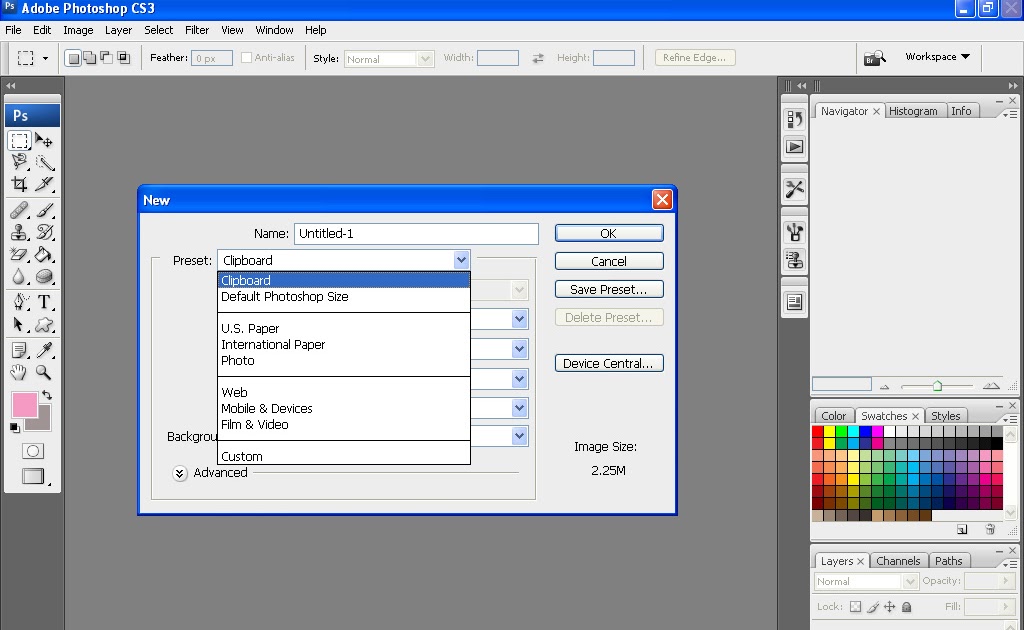1024x630 pixels.
Task: Select the Blur tool
Action: pyautogui.click(x=20, y=276)
